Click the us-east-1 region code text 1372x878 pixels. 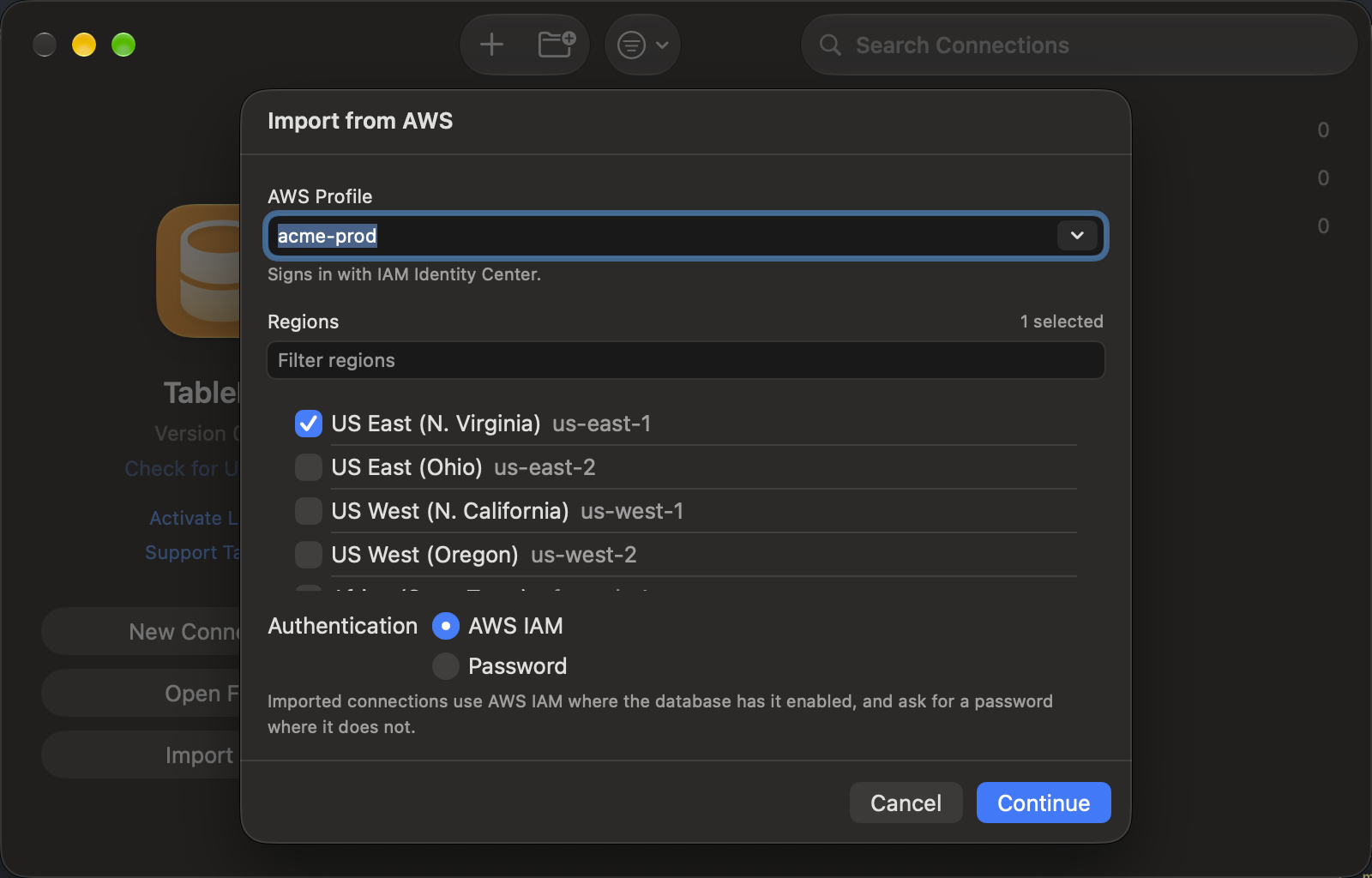602,424
